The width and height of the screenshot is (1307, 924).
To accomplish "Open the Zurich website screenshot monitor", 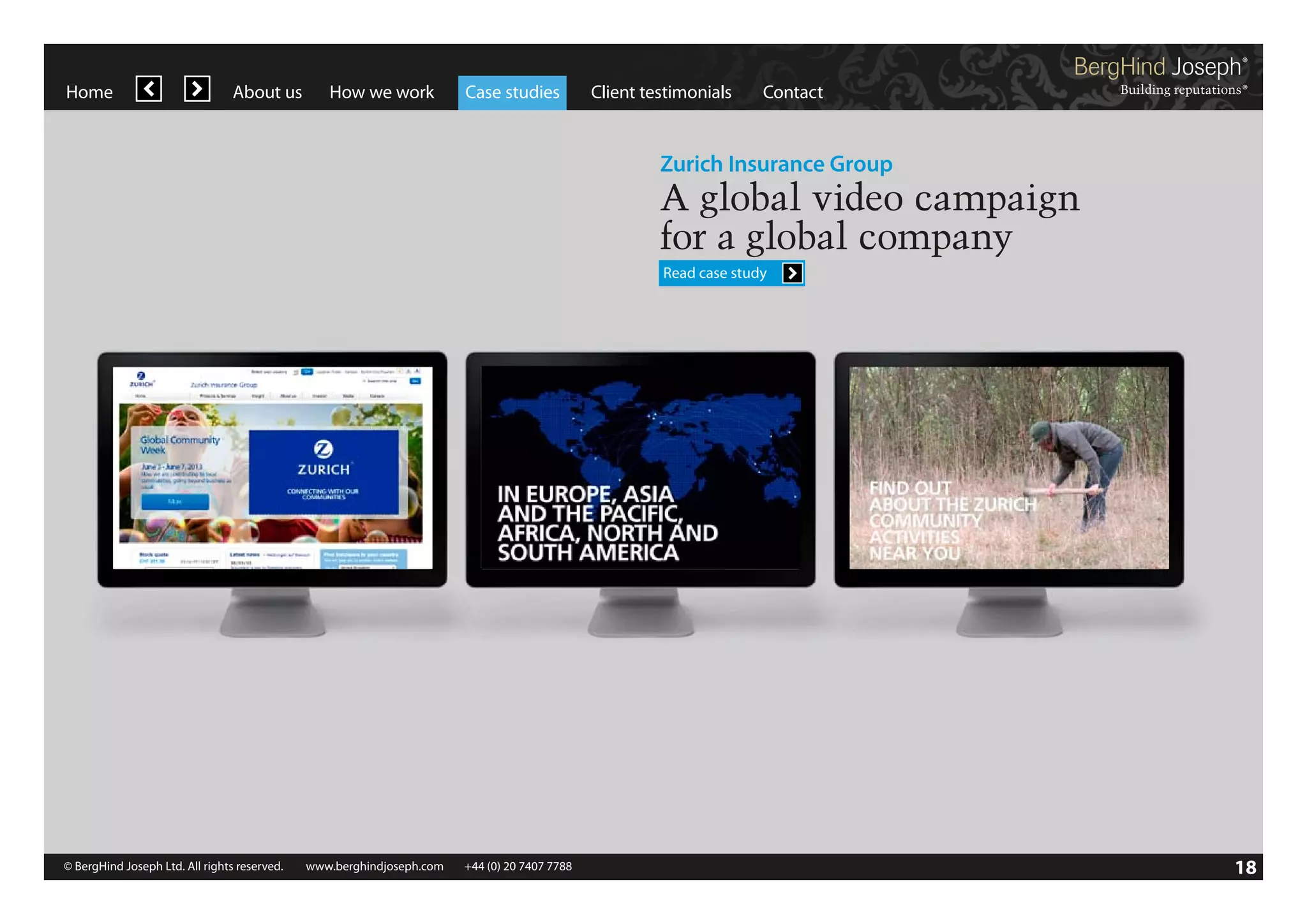I will click(x=273, y=469).
